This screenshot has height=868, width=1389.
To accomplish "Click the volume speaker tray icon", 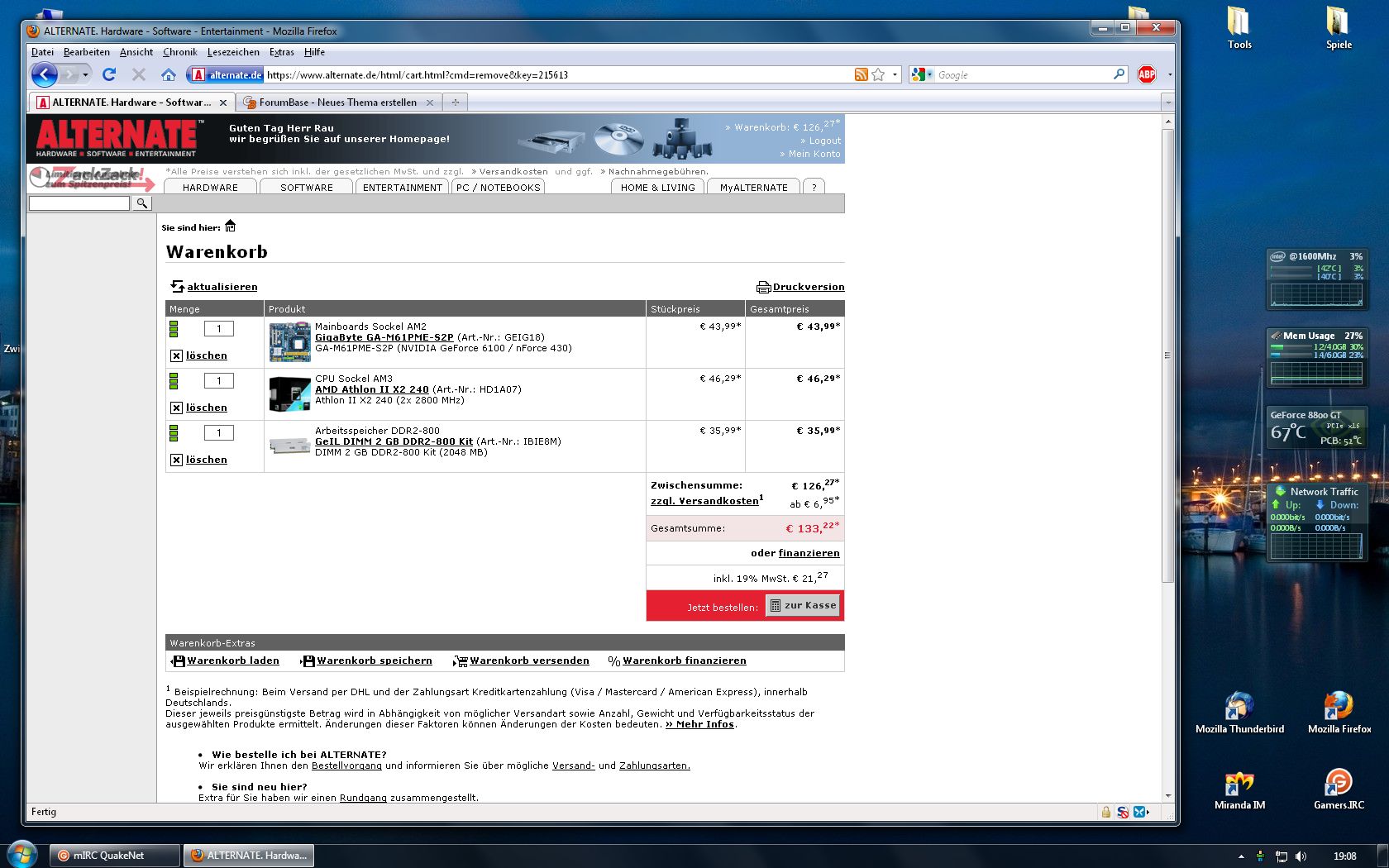I will 1301,856.
